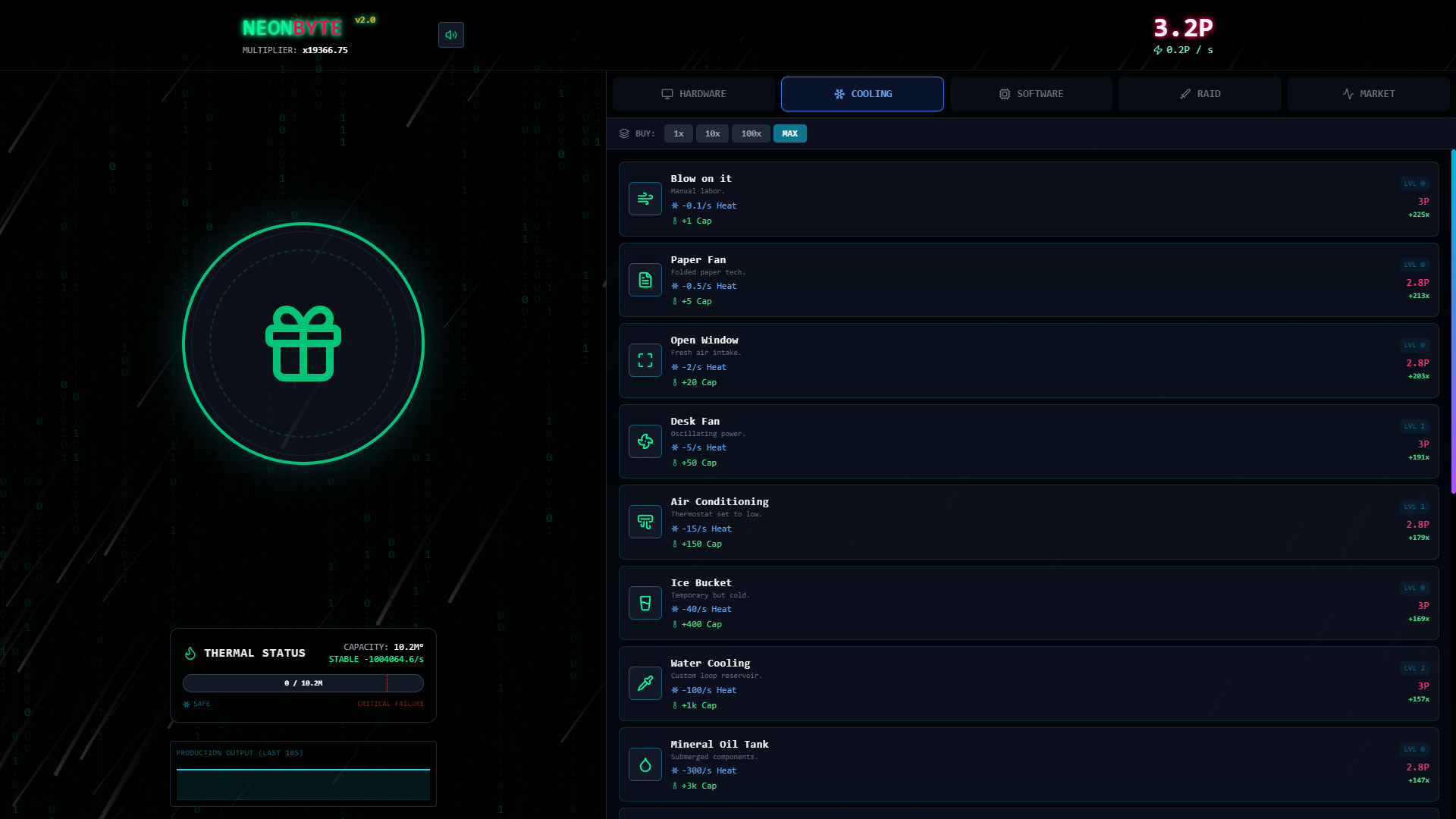The image size is (1456, 819).
Task: Open the Hardware tab
Action: pyautogui.click(x=693, y=94)
